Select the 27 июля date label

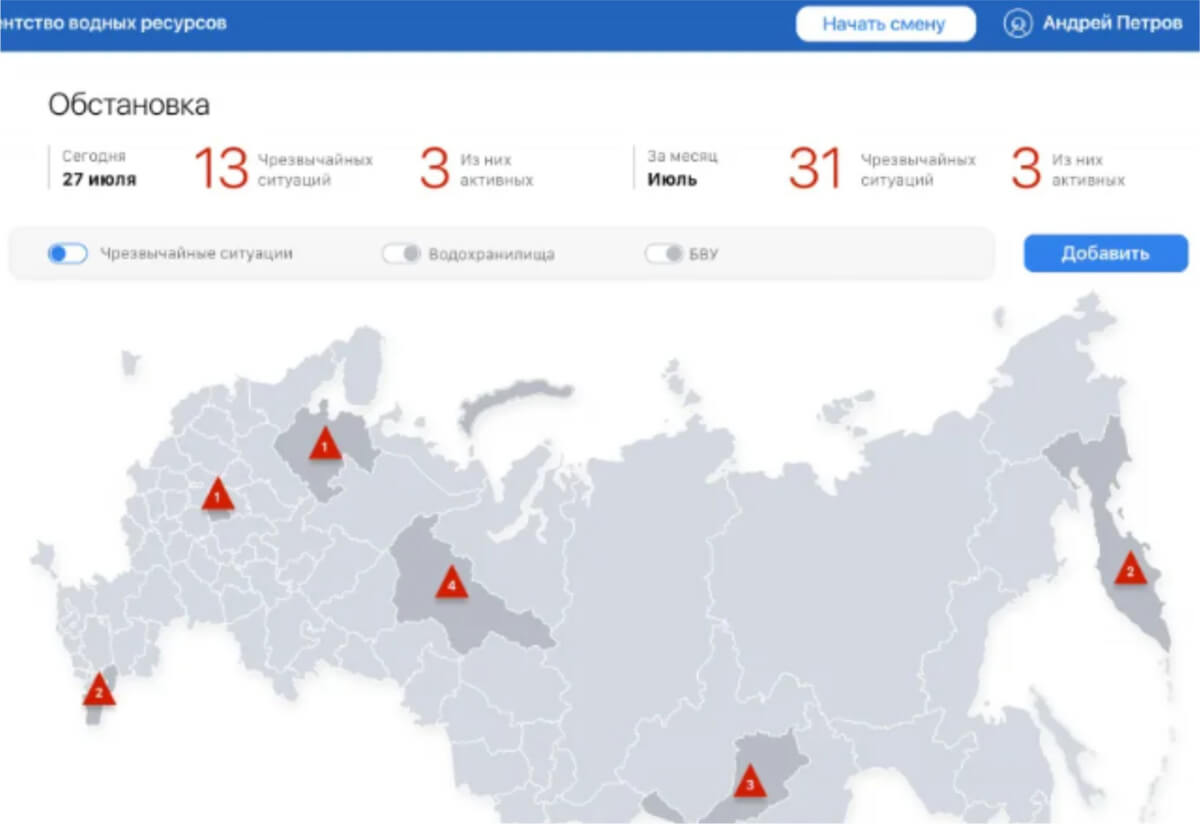click(x=99, y=180)
